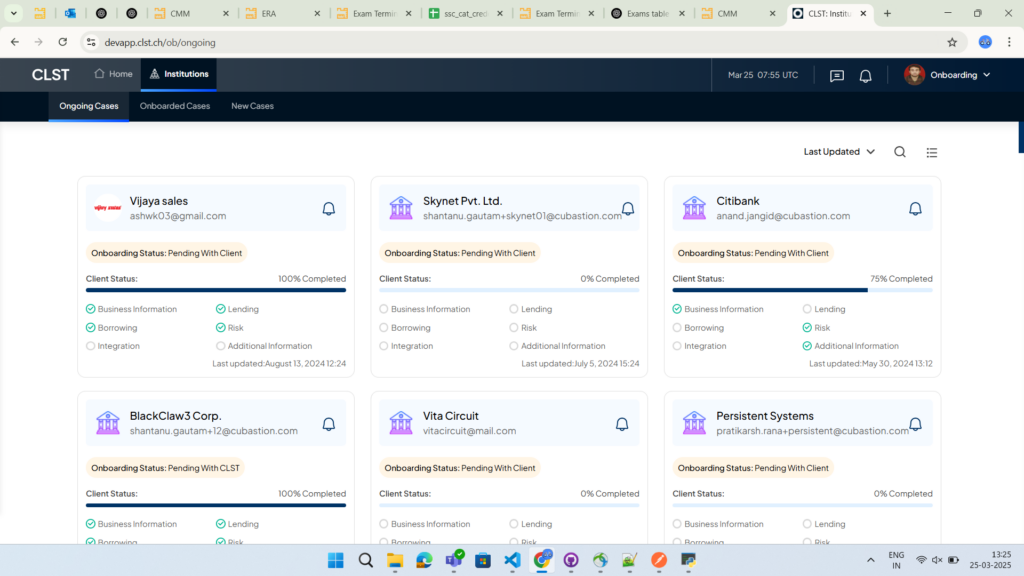Click the Vita Circuit institution icon
Screen dimensions: 1024x576
[x=401, y=423]
